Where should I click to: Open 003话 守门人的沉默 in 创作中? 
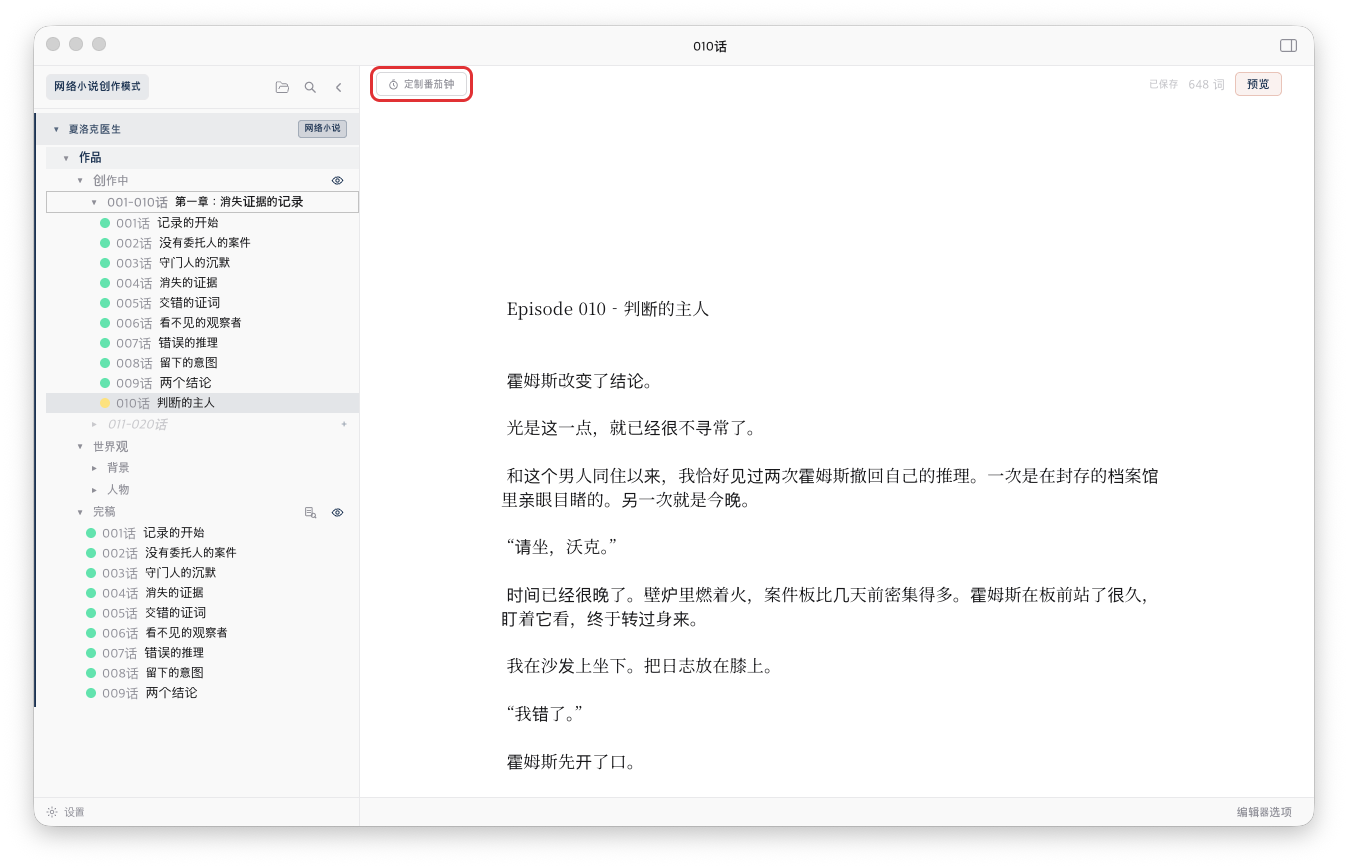click(x=202, y=263)
